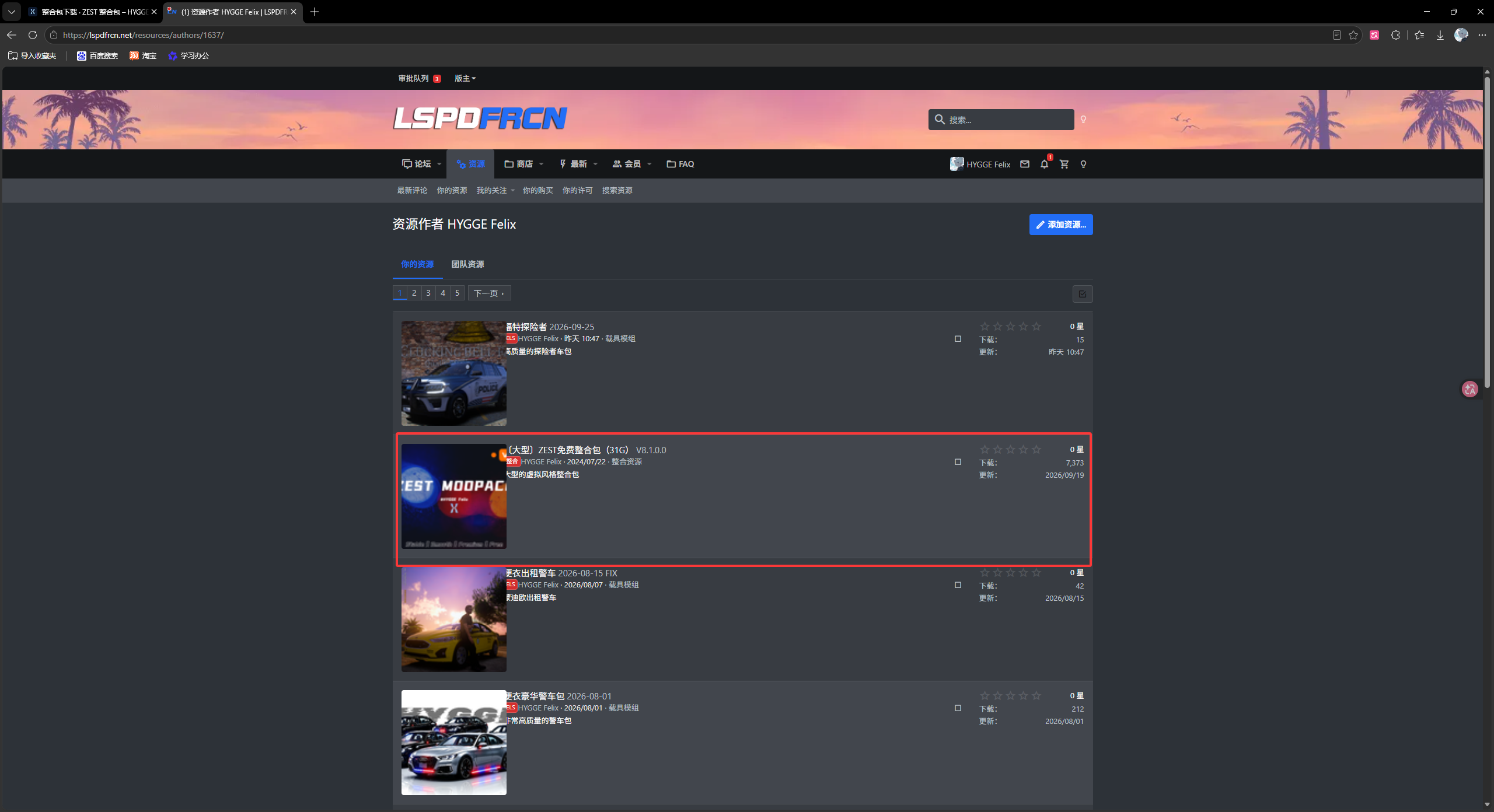This screenshot has height=812, width=1494.
Task: Switch to the 团队资源 tab
Action: [467, 264]
